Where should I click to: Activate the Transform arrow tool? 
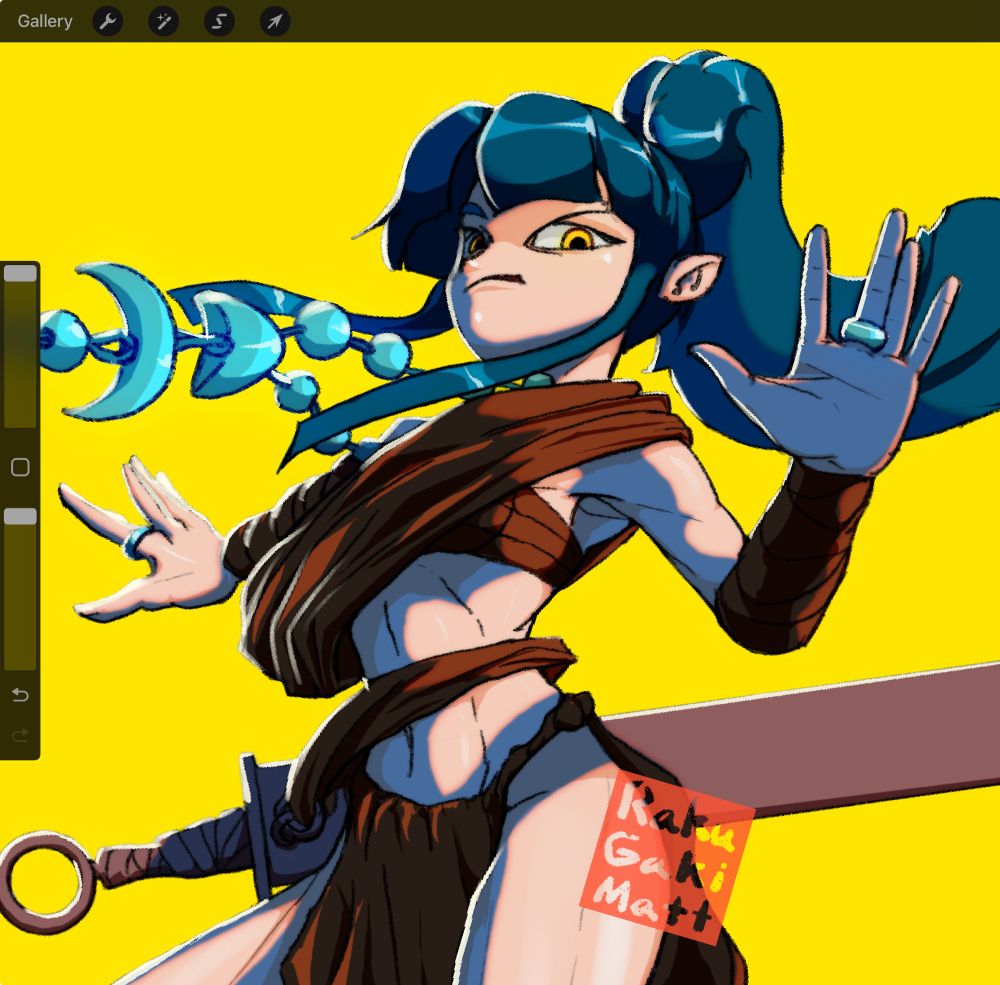tap(275, 22)
